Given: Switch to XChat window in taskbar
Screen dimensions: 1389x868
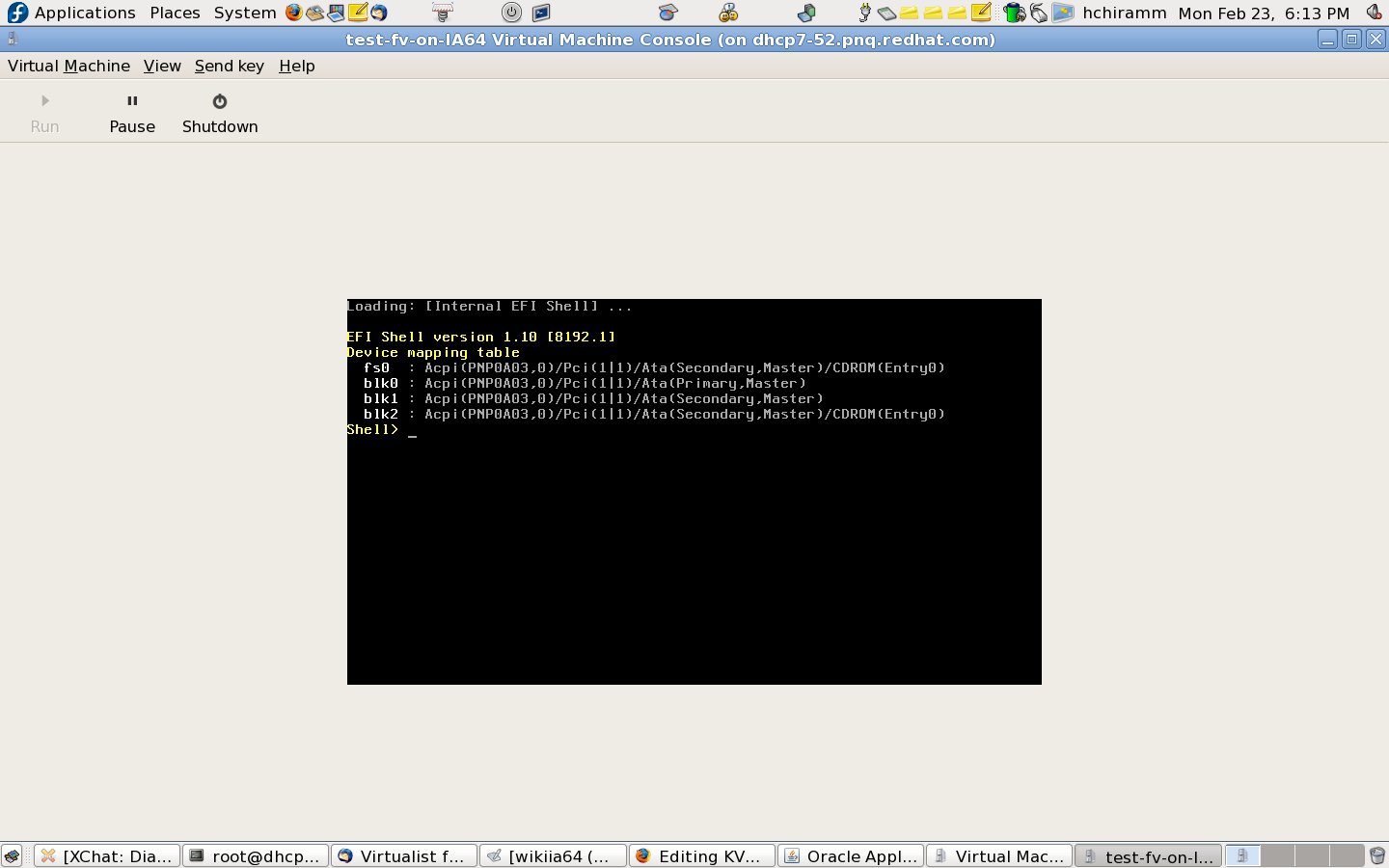Looking at the screenshot, I should (x=107, y=855).
